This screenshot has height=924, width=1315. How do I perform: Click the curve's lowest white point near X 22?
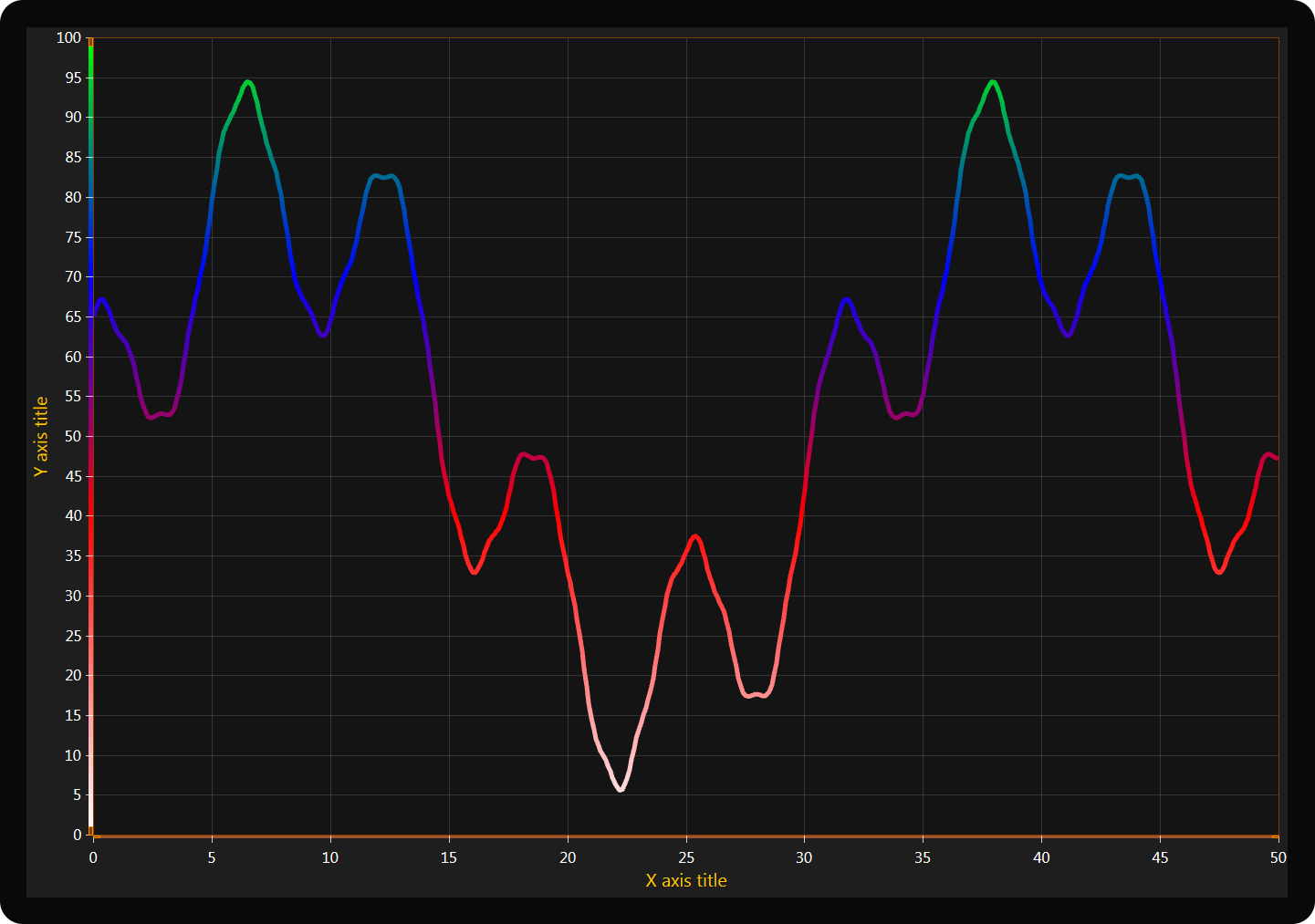(621, 789)
